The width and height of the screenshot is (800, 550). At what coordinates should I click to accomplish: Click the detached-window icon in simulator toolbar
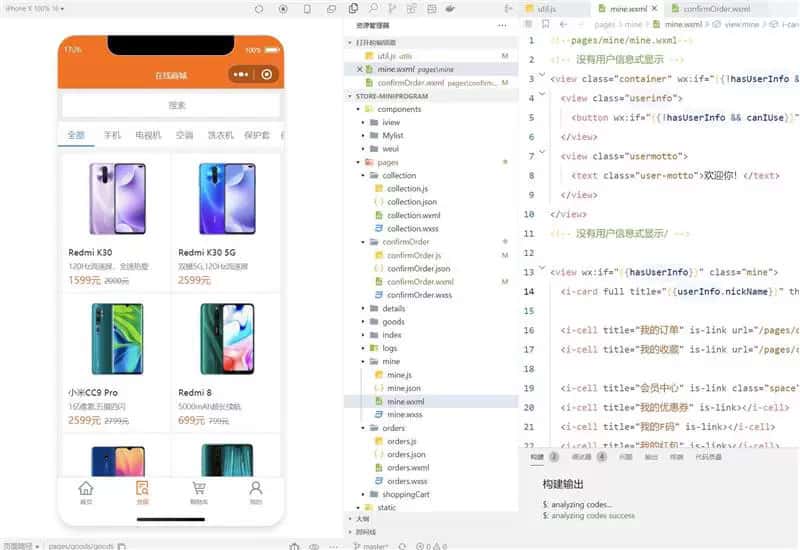click(331, 9)
